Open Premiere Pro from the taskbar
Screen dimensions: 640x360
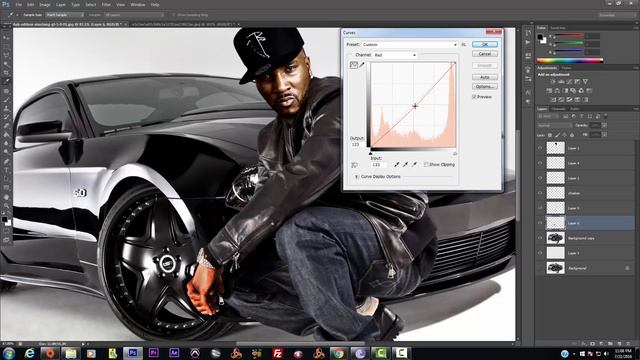click(x=154, y=353)
